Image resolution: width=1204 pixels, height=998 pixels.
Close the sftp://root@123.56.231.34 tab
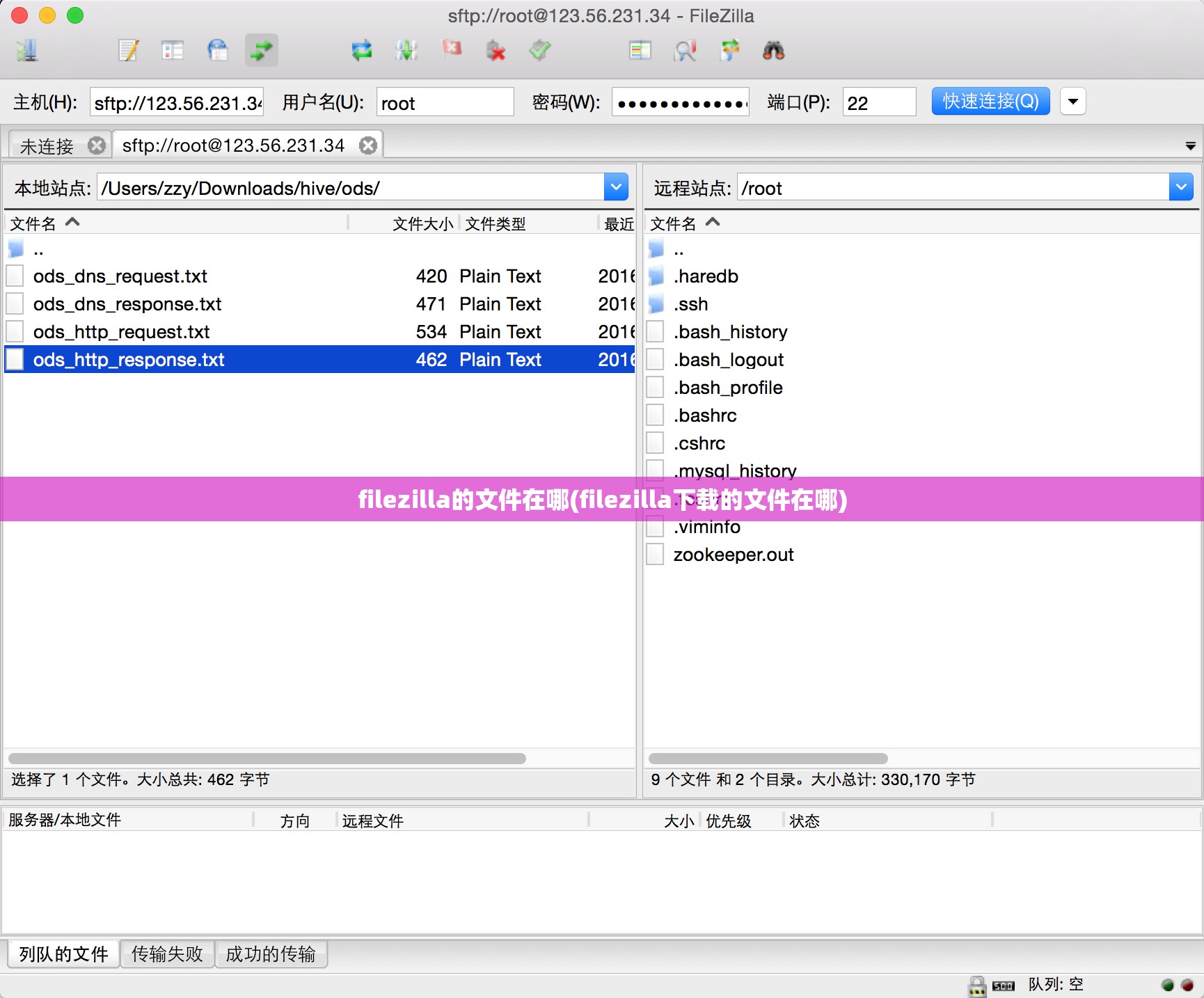(368, 145)
